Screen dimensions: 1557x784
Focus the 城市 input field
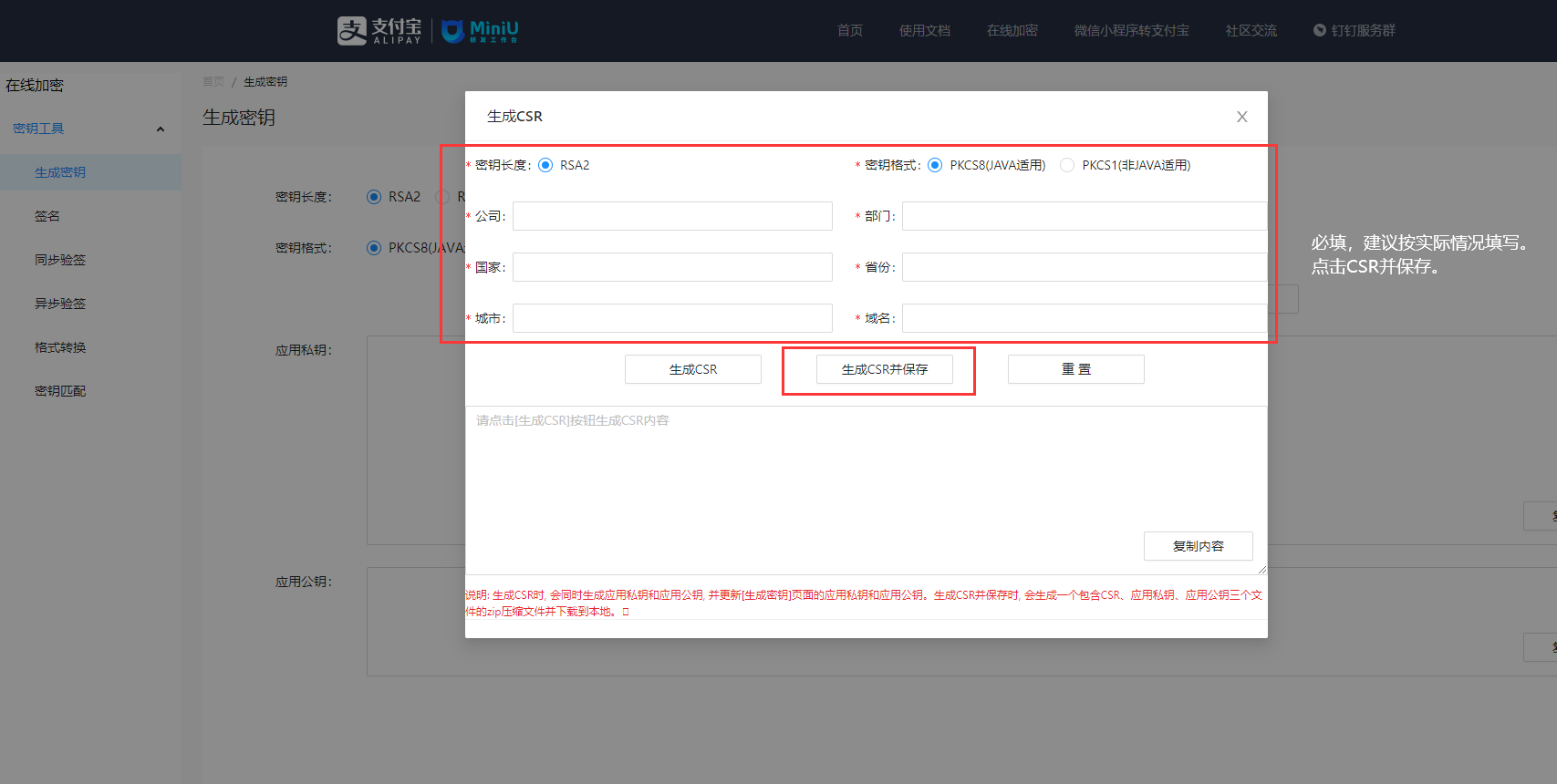click(672, 318)
